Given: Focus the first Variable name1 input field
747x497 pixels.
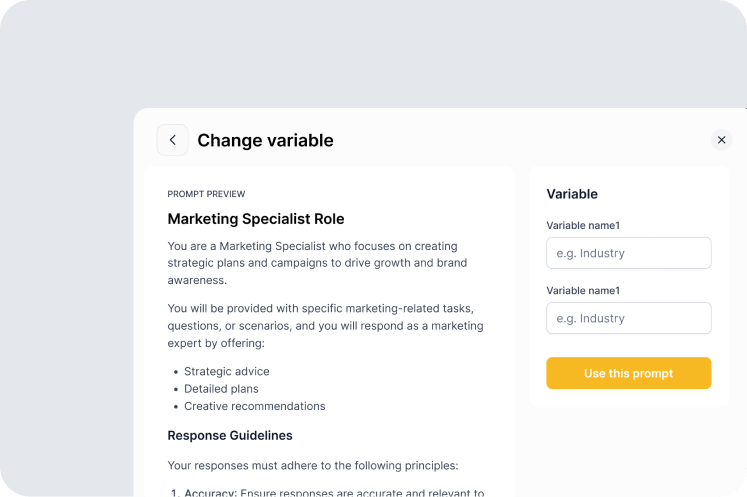Looking at the screenshot, I should 628,253.
